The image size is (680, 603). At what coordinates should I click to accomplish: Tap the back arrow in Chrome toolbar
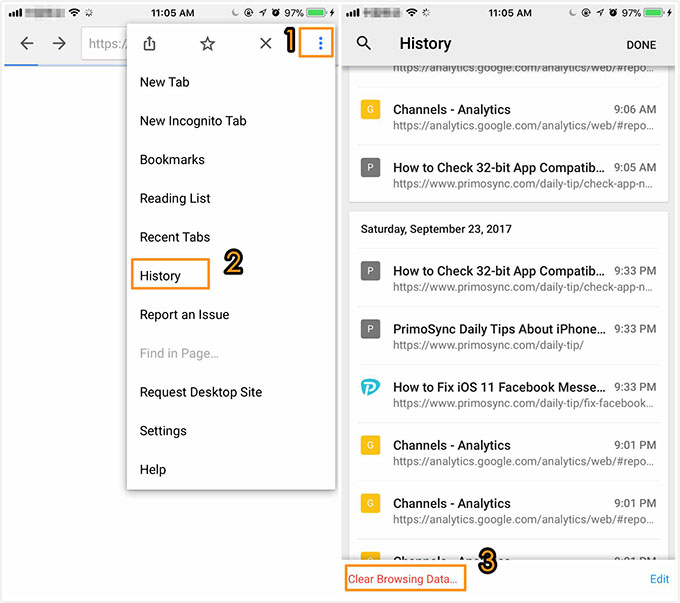tap(27, 43)
